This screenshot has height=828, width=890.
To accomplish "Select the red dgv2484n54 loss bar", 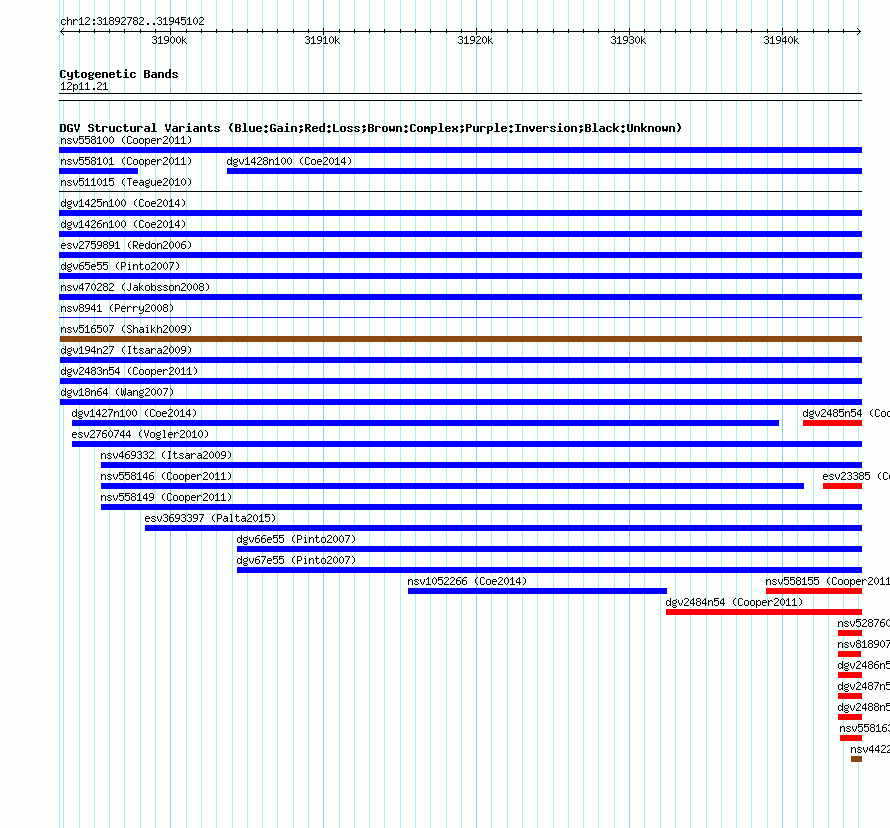I will pyautogui.click(x=764, y=612).
